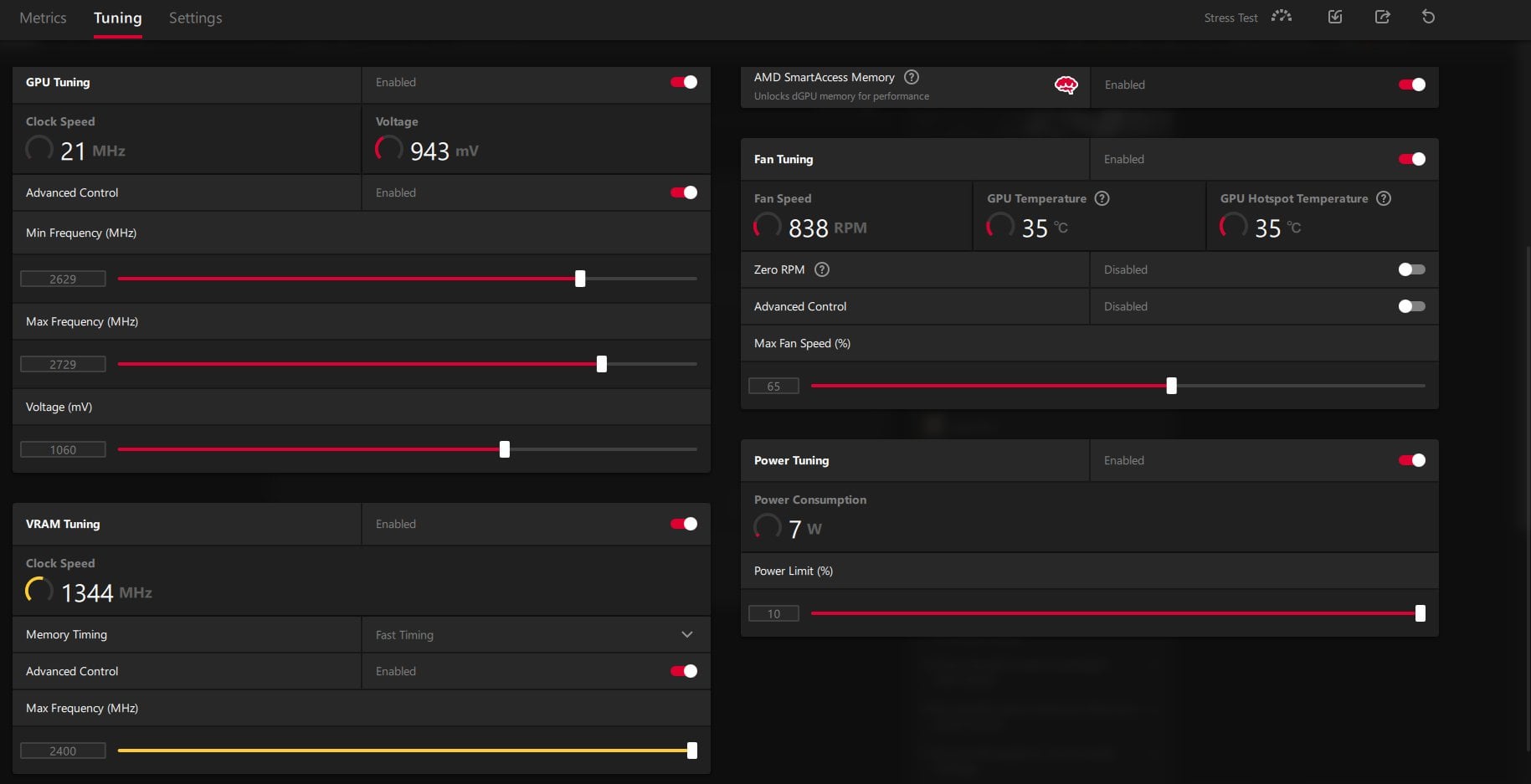Image resolution: width=1531 pixels, height=784 pixels.
Task: Click the GPU Tuning heading
Action: tap(58, 82)
